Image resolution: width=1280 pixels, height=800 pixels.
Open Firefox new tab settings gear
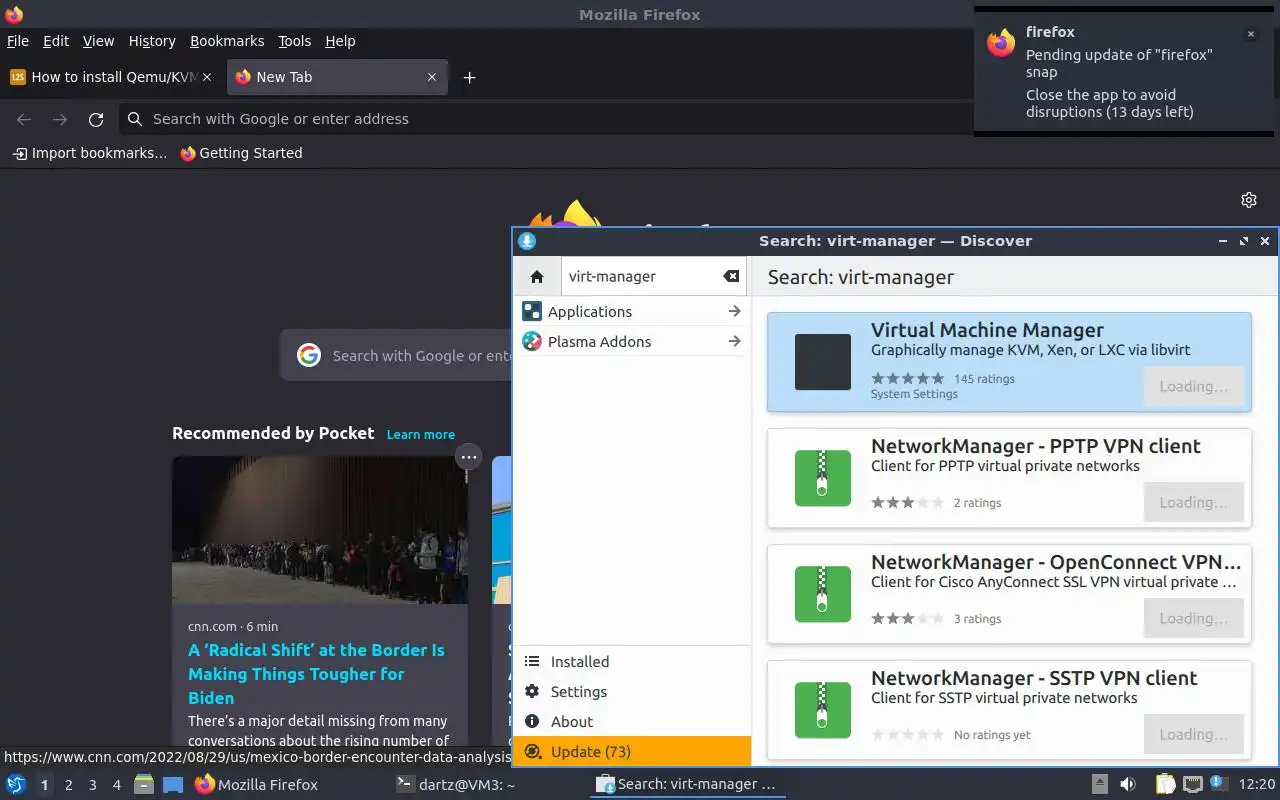click(1249, 200)
